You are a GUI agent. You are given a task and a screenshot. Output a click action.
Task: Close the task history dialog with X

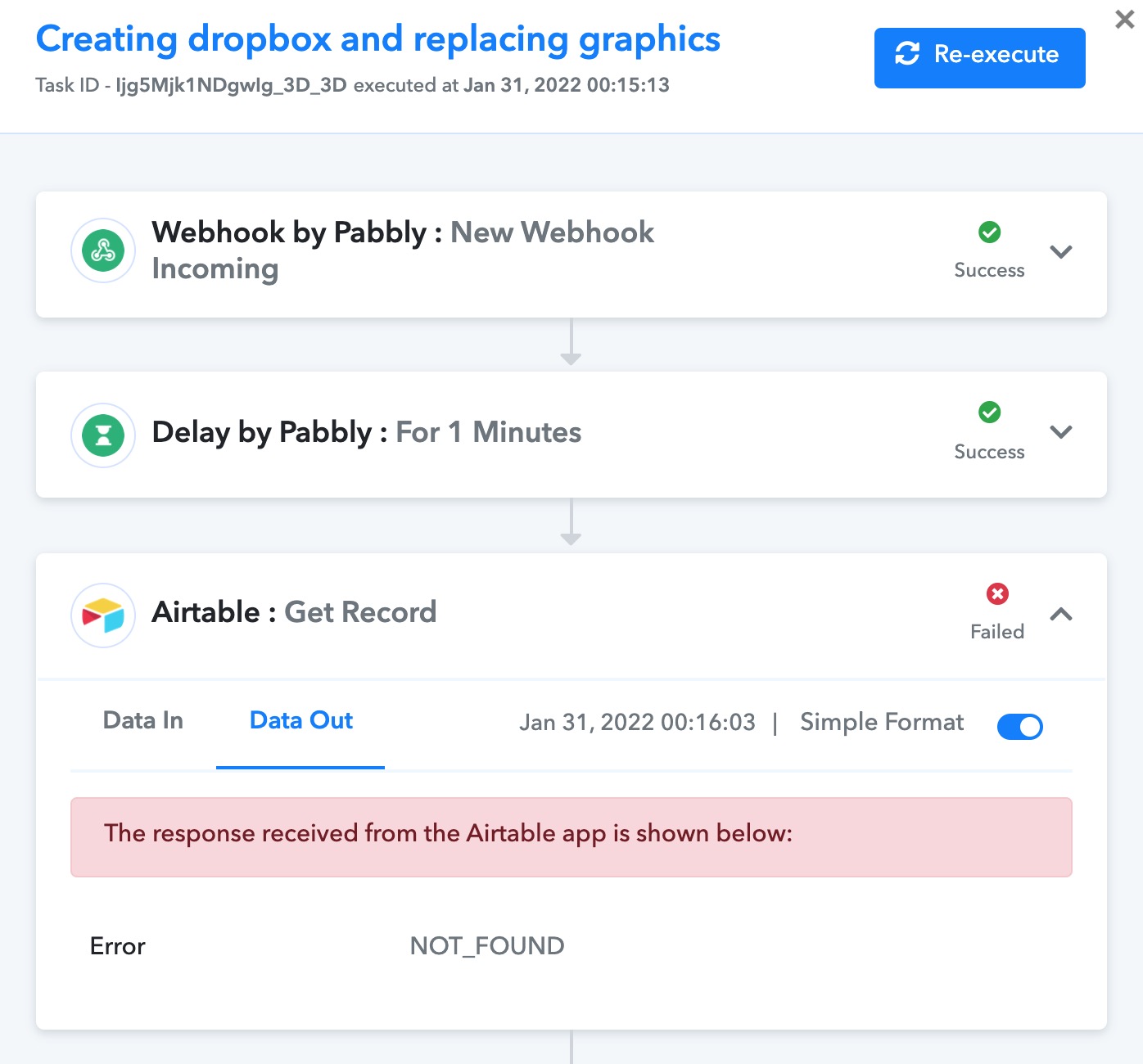pos(1125,20)
